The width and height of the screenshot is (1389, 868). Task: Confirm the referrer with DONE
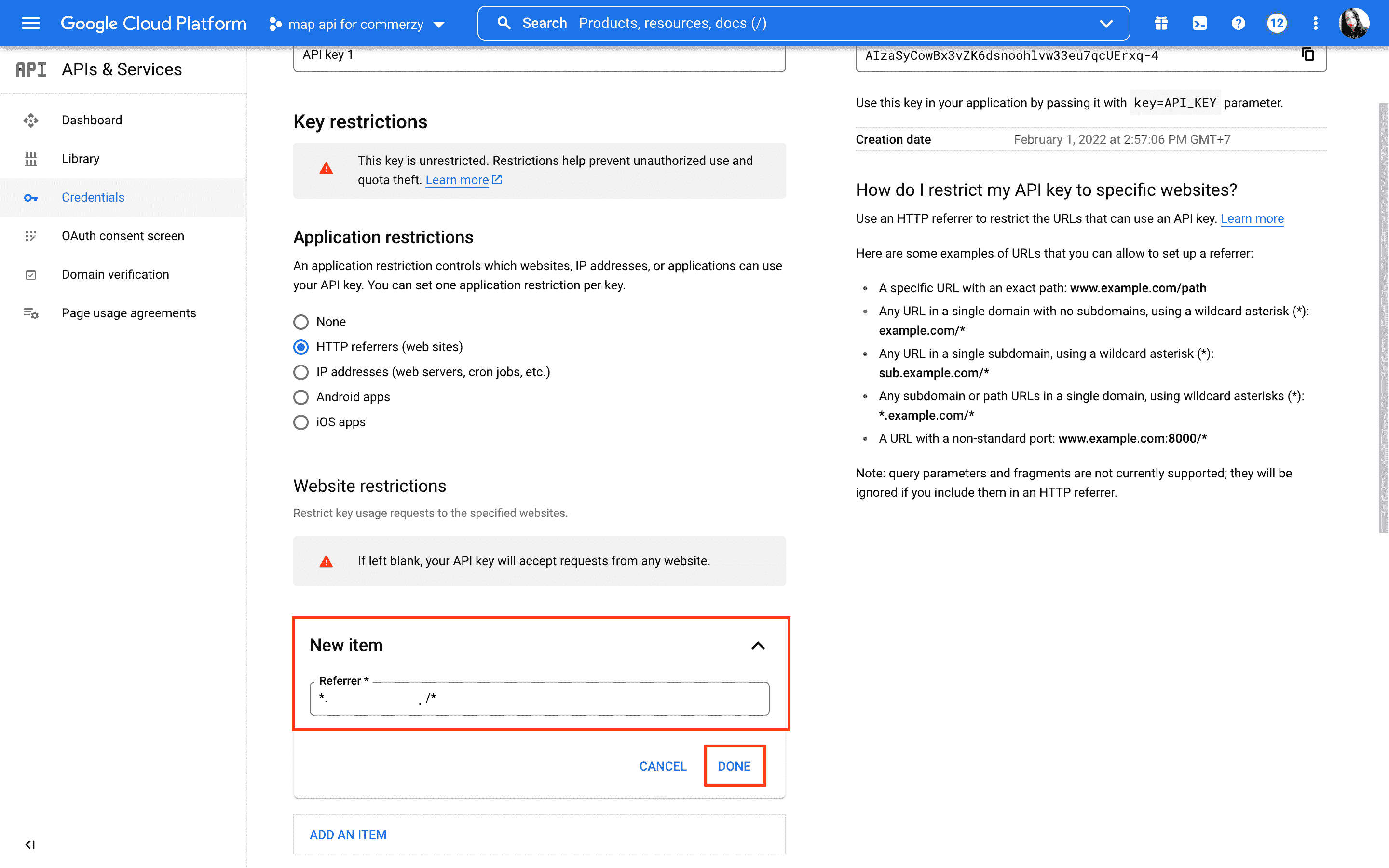[x=734, y=766]
